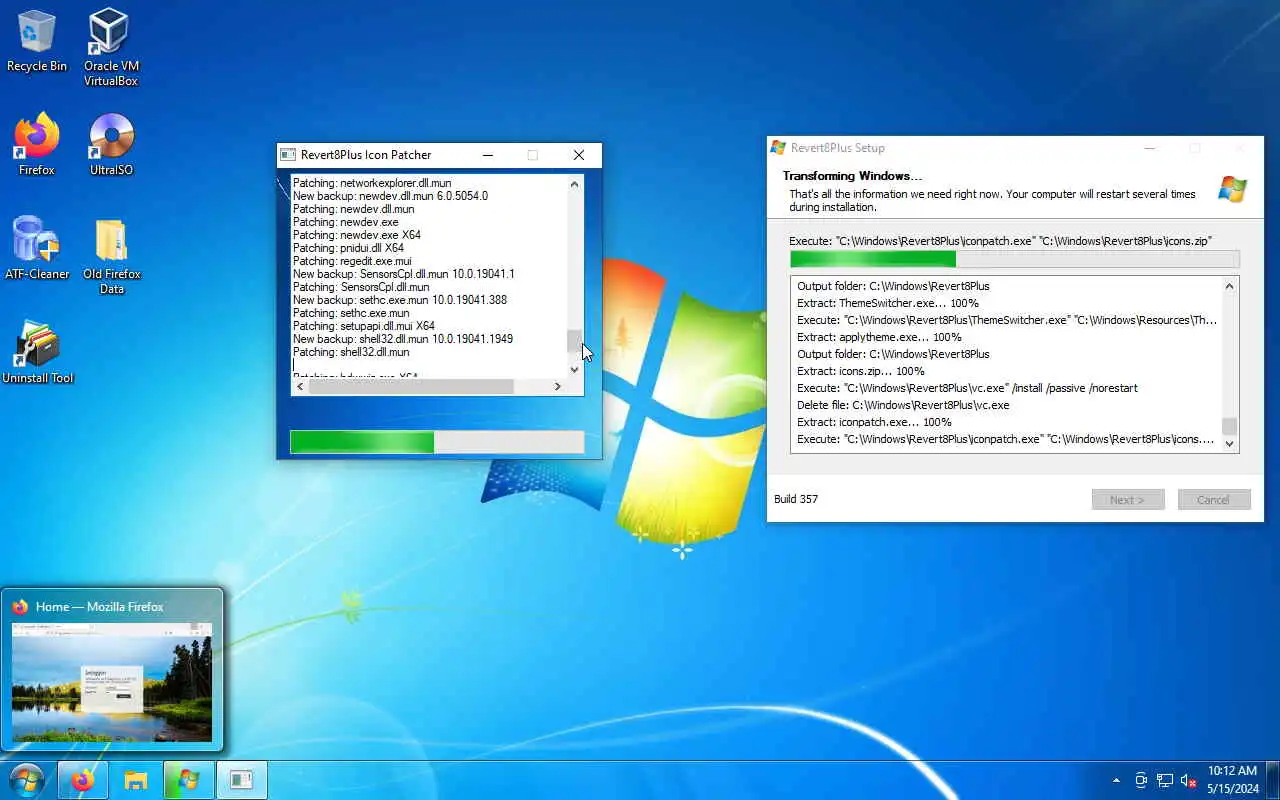Select the UltraISO desktop icon
The width and height of the screenshot is (1280, 800).
[111, 144]
